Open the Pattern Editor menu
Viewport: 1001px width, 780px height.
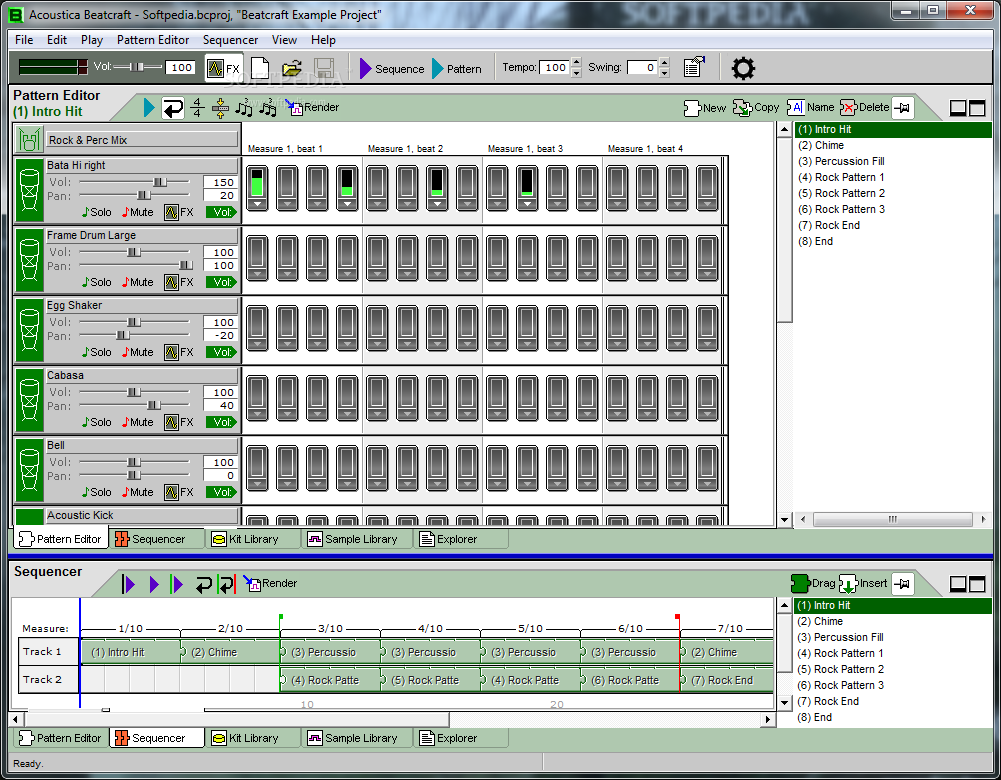click(x=153, y=40)
